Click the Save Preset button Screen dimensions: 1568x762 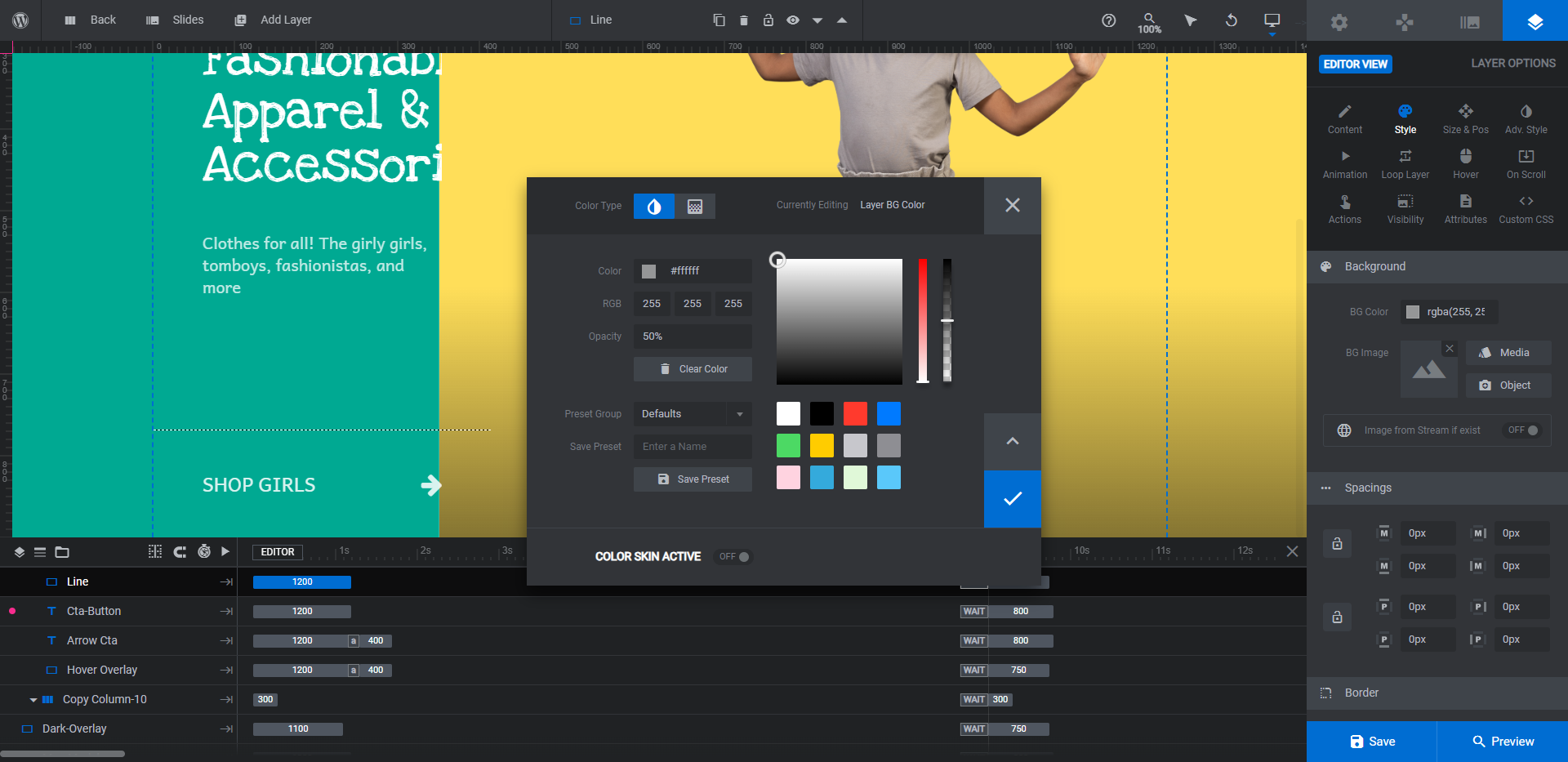click(x=693, y=479)
